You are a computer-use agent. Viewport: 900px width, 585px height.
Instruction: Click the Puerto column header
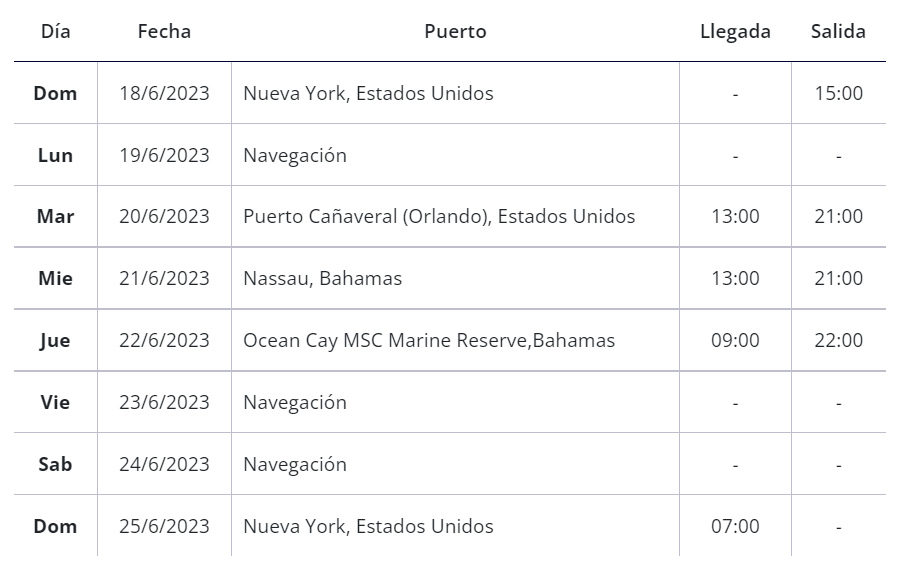click(x=455, y=31)
